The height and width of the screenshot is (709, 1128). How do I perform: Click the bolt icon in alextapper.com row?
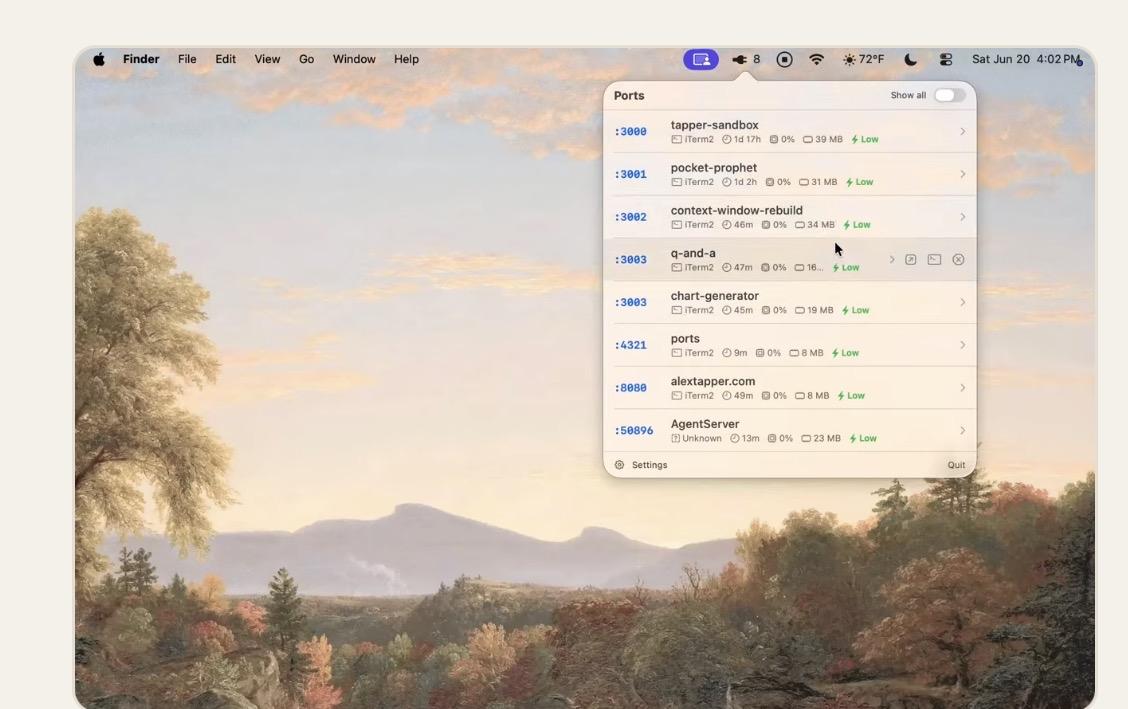(840, 395)
